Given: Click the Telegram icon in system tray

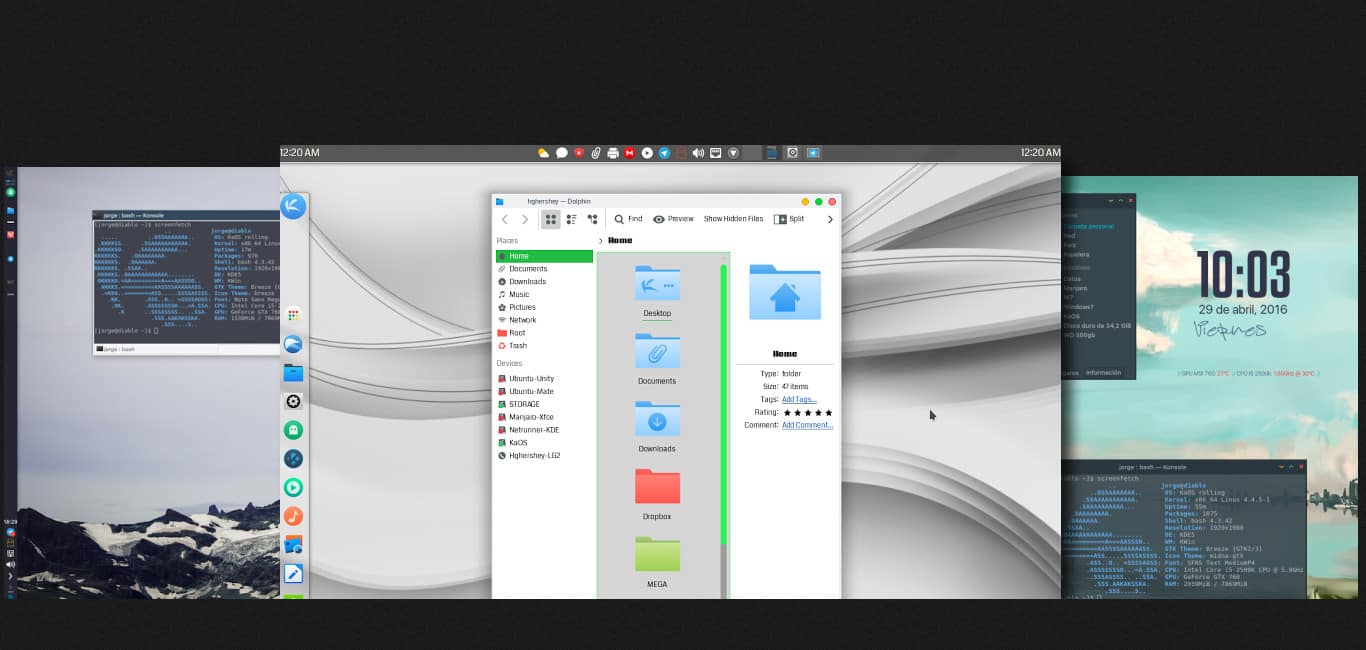Looking at the screenshot, I should [x=664, y=153].
